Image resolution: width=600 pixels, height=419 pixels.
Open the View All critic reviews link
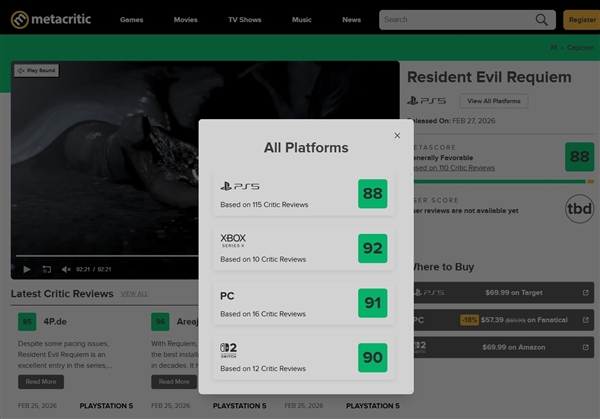pos(134,294)
